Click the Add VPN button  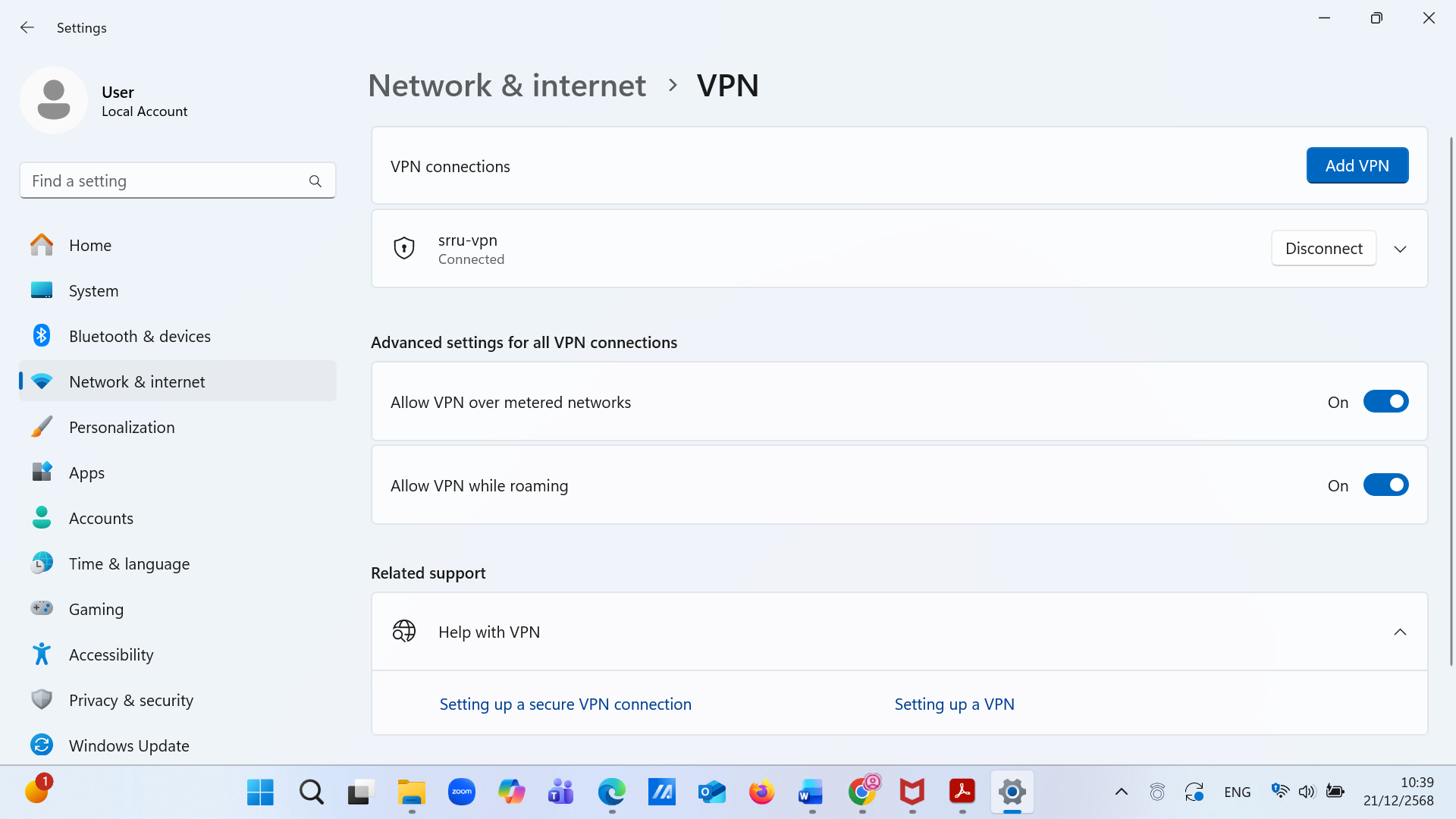tap(1357, 165)
